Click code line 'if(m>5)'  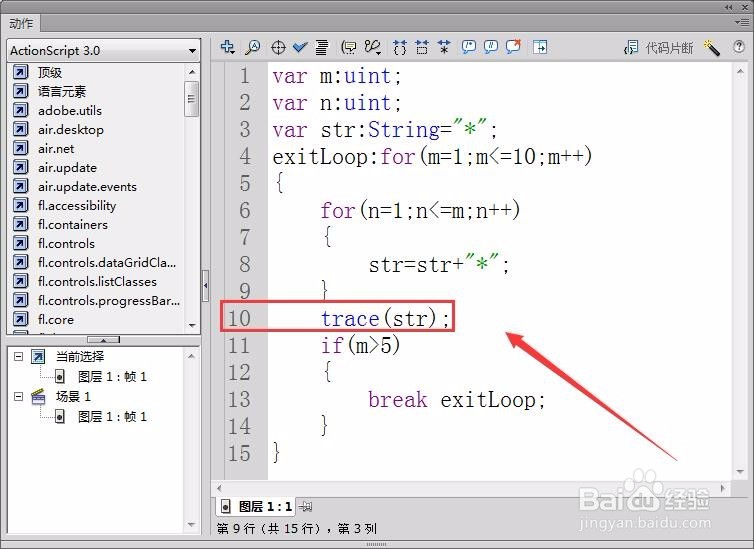(x=361, y=345)
